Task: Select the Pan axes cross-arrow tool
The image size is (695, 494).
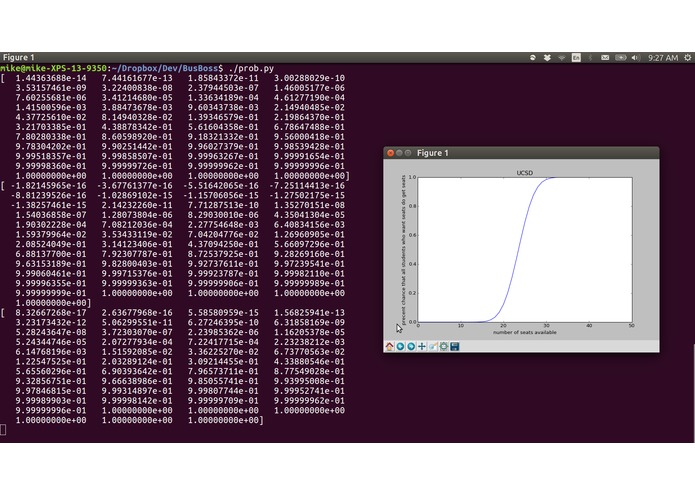Action: 422,346
